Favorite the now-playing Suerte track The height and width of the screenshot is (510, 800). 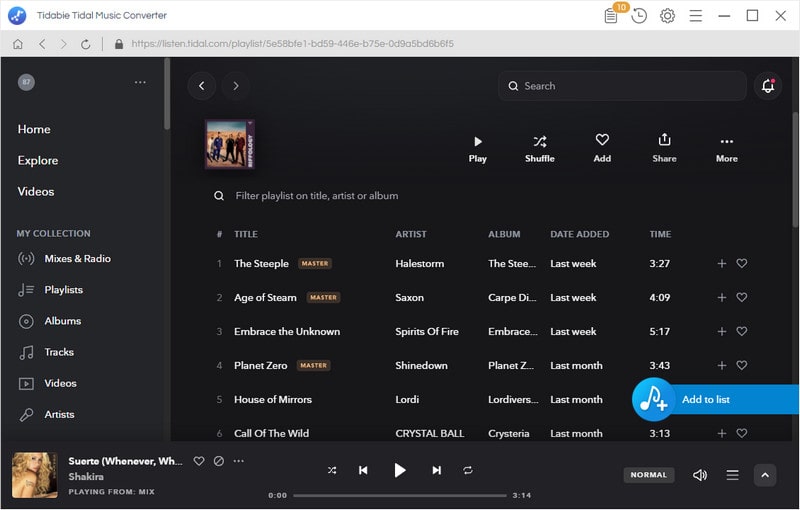click(199, 461)
